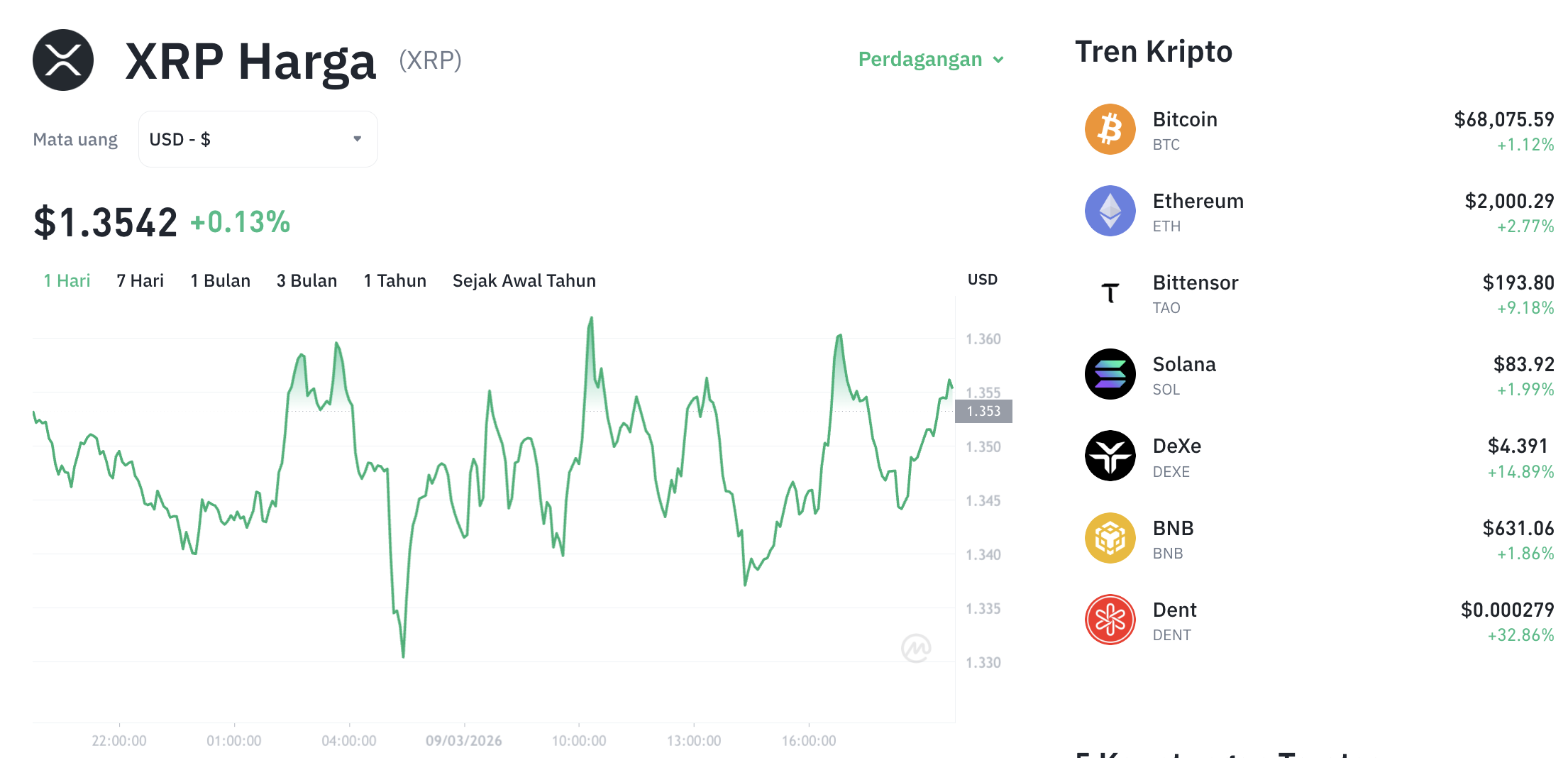1568x758 pixels.
Task: Open the Bitcoin trending entry
Action: [1313, 131]
